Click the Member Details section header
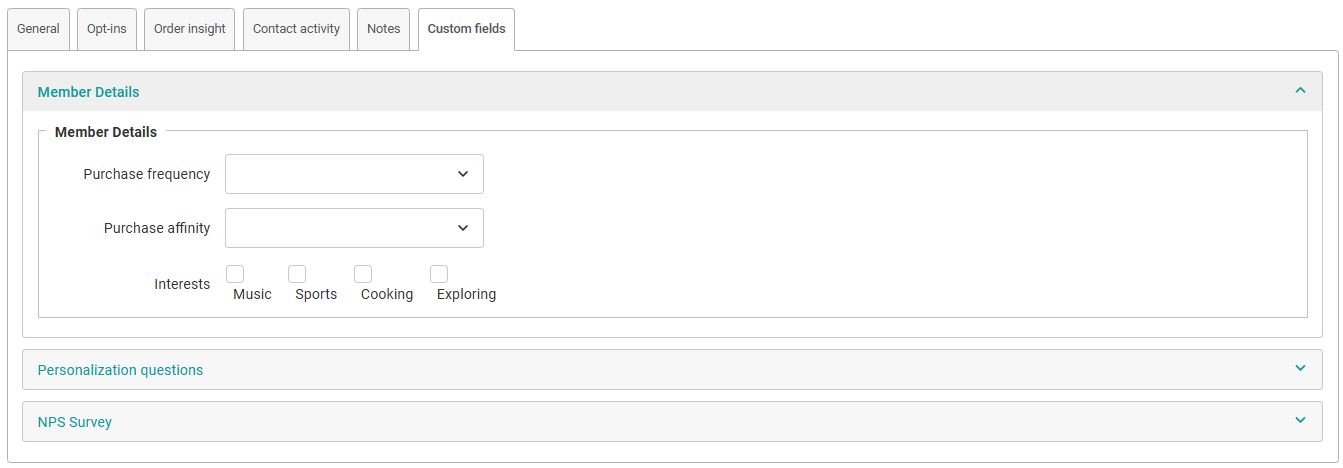Screen dimensions: 1343x468 [x=89, y=92]
